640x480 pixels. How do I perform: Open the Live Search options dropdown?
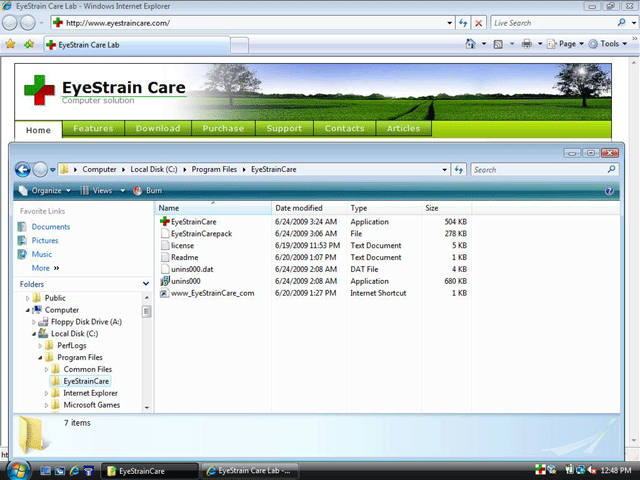tap(633, 23)
